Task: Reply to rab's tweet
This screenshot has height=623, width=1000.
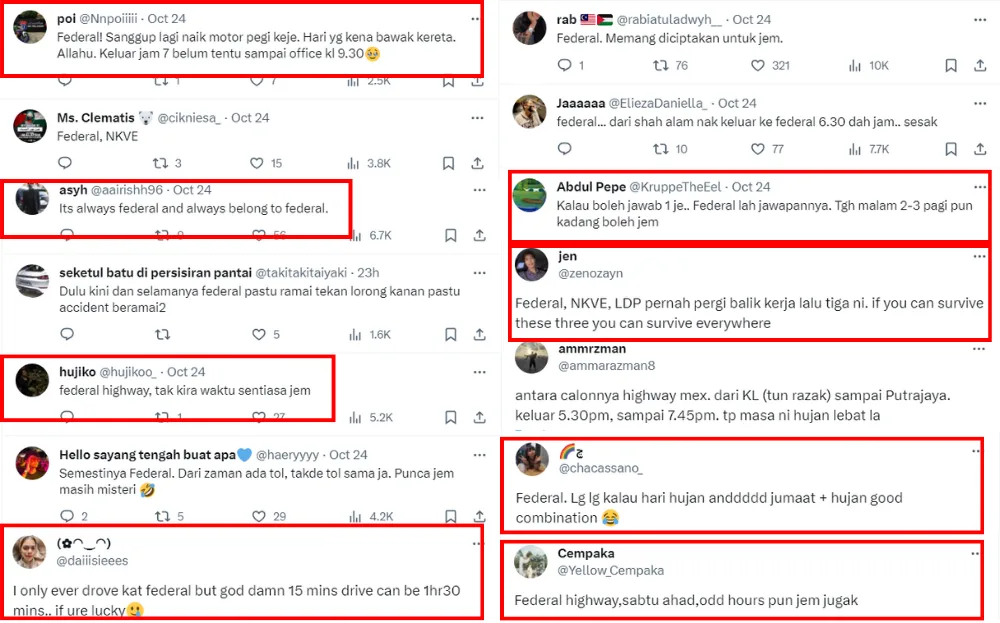Action: coord(564,65)
